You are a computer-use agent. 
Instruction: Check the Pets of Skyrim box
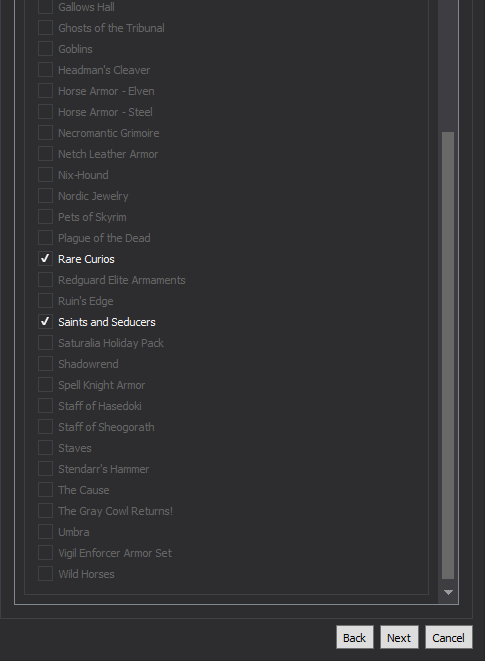pos(45,217)
